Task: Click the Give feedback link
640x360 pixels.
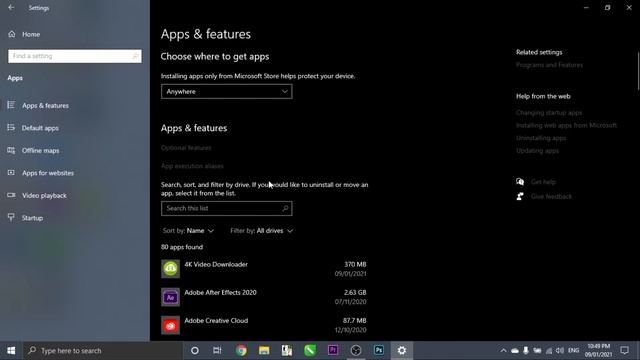Action: click(551, 196)
